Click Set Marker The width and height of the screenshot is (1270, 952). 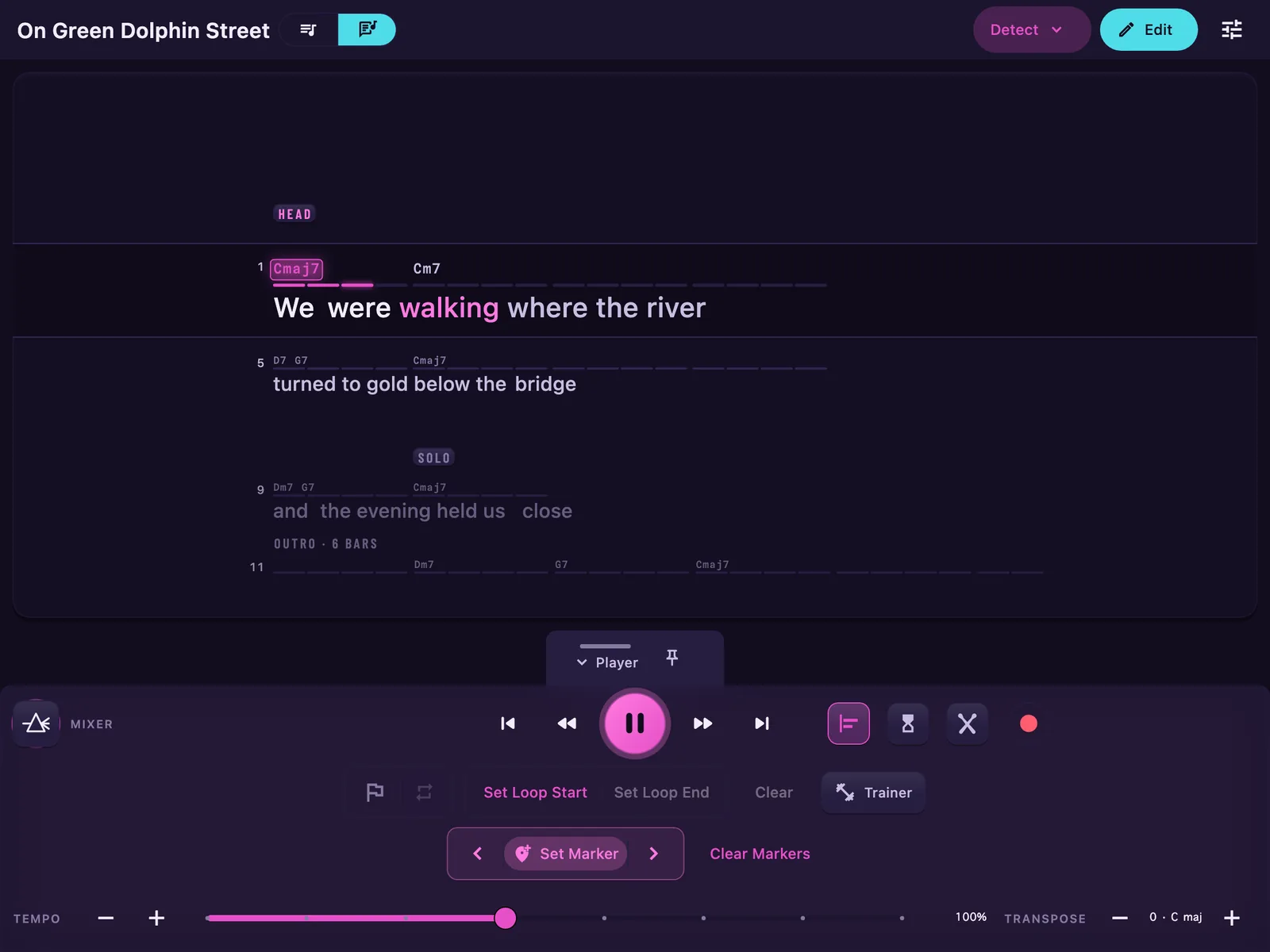click(566, 854)
